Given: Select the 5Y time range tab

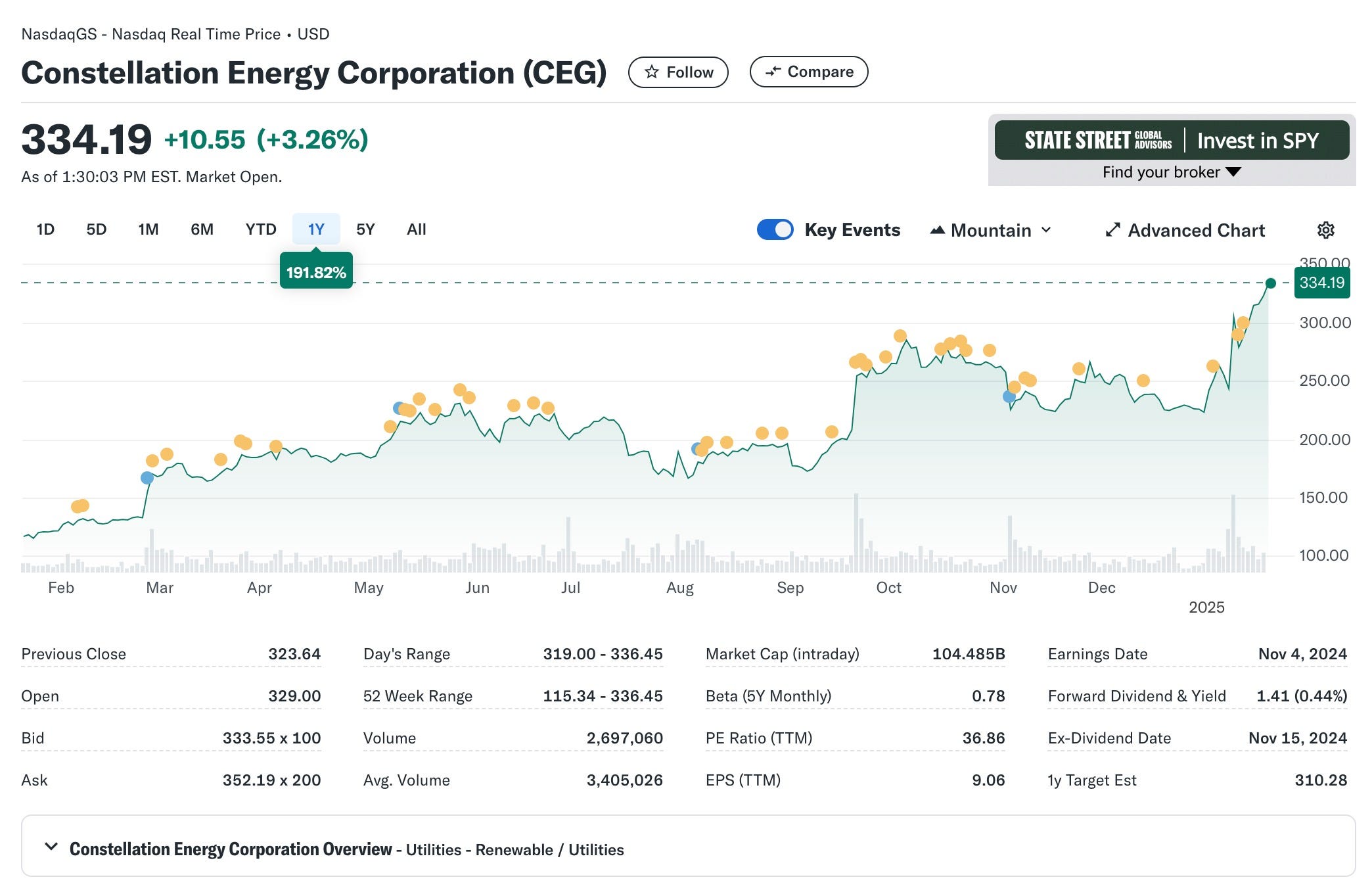Looking at the screenshot, I should [365, 229].
